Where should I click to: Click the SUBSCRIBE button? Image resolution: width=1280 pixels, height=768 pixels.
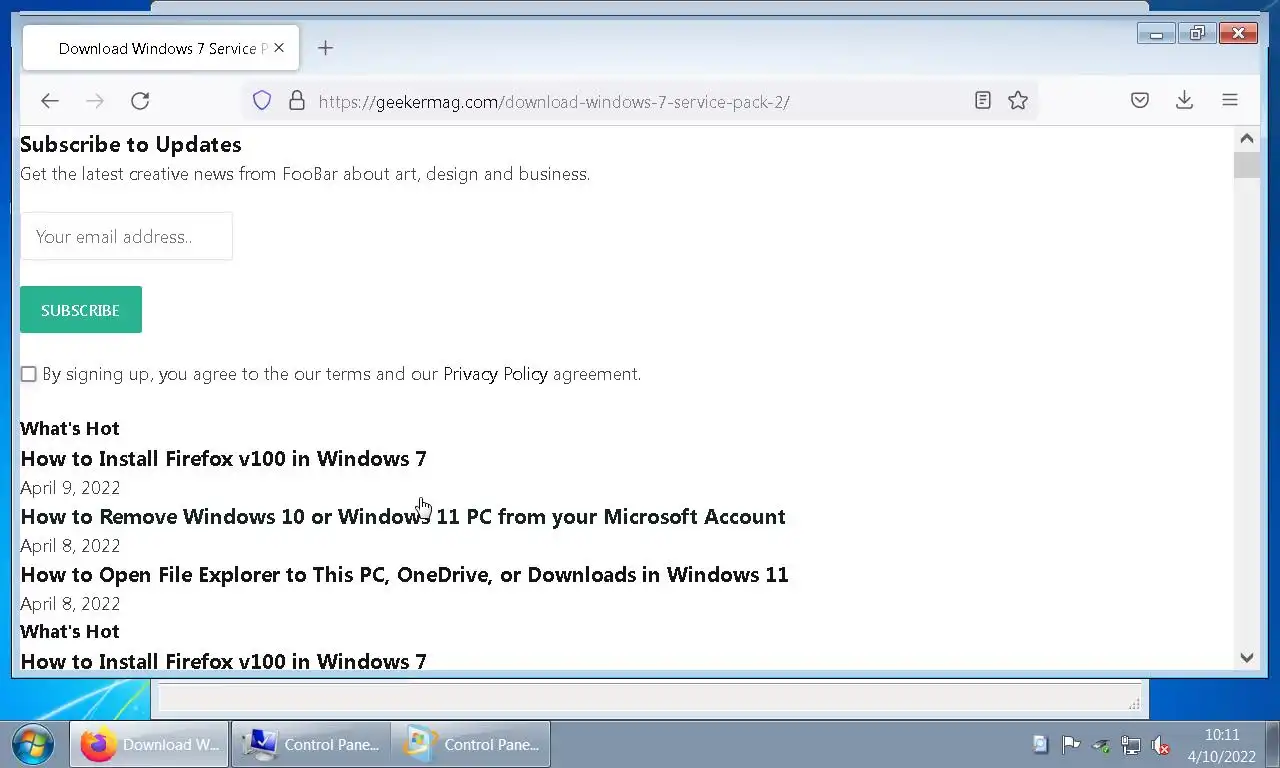pyautogui.click(x=81, y=310)
